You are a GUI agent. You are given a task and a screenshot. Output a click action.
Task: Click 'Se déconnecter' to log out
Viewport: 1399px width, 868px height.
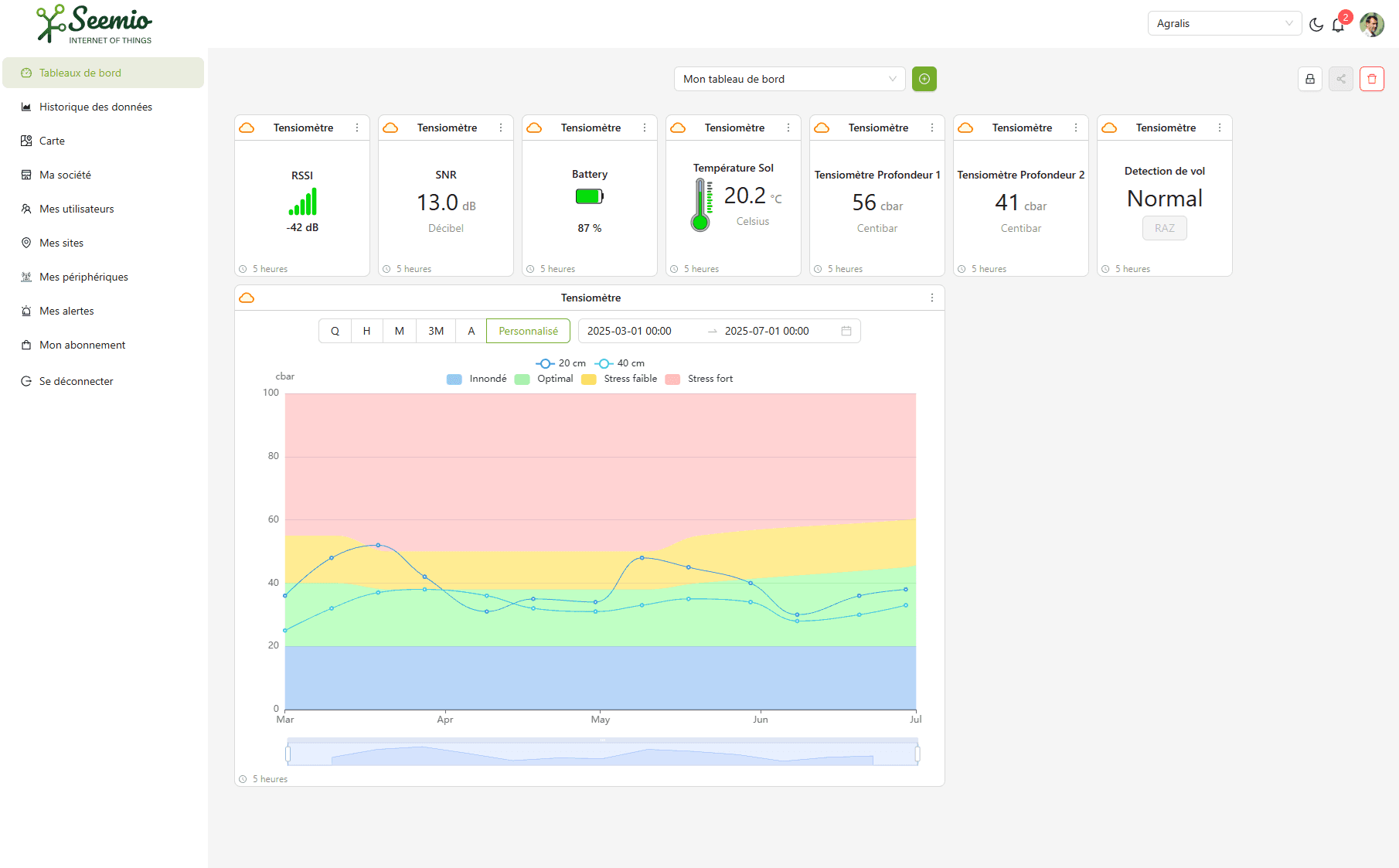(76, 380)
